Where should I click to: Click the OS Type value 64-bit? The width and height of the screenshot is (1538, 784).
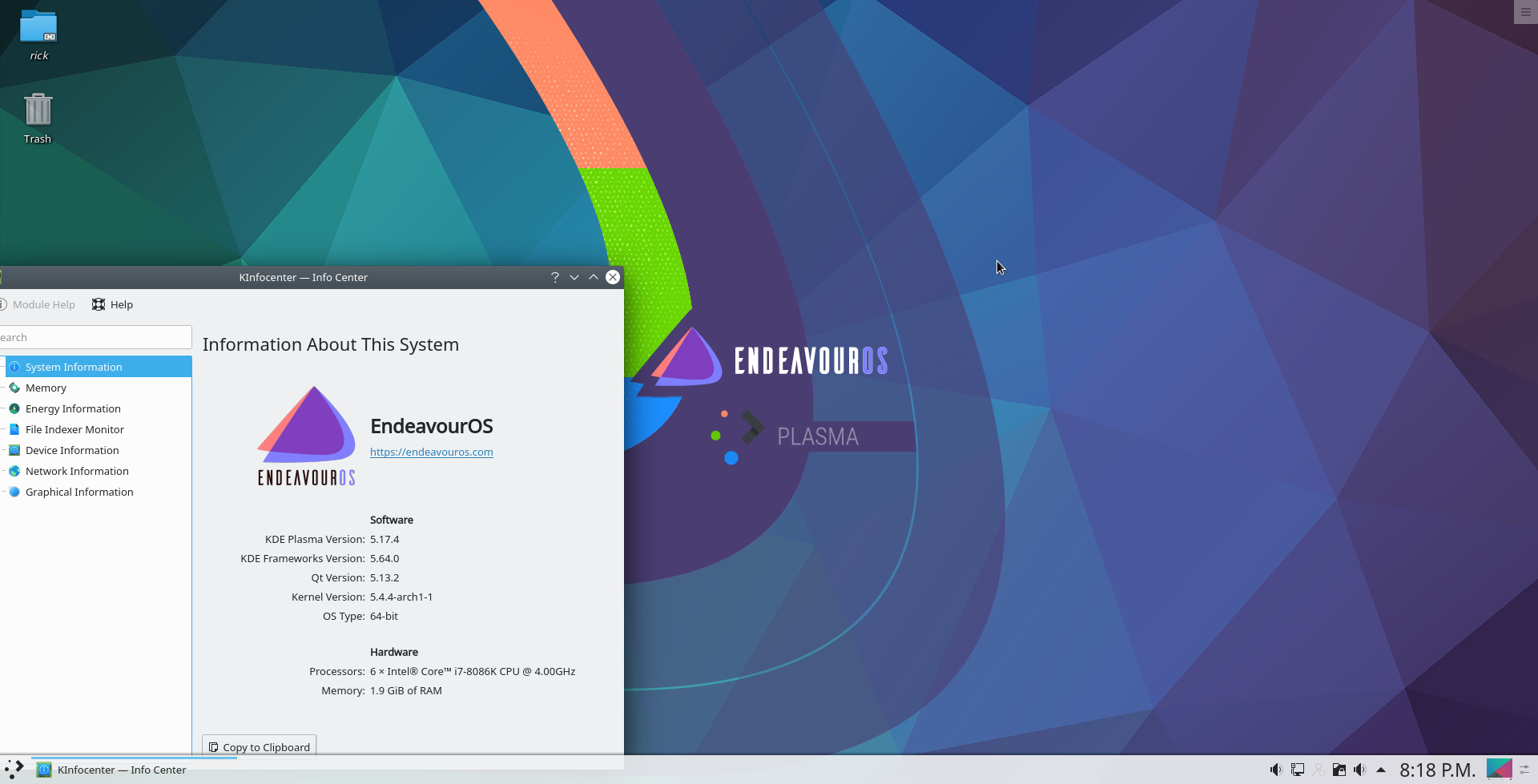(x=384, y=616)
